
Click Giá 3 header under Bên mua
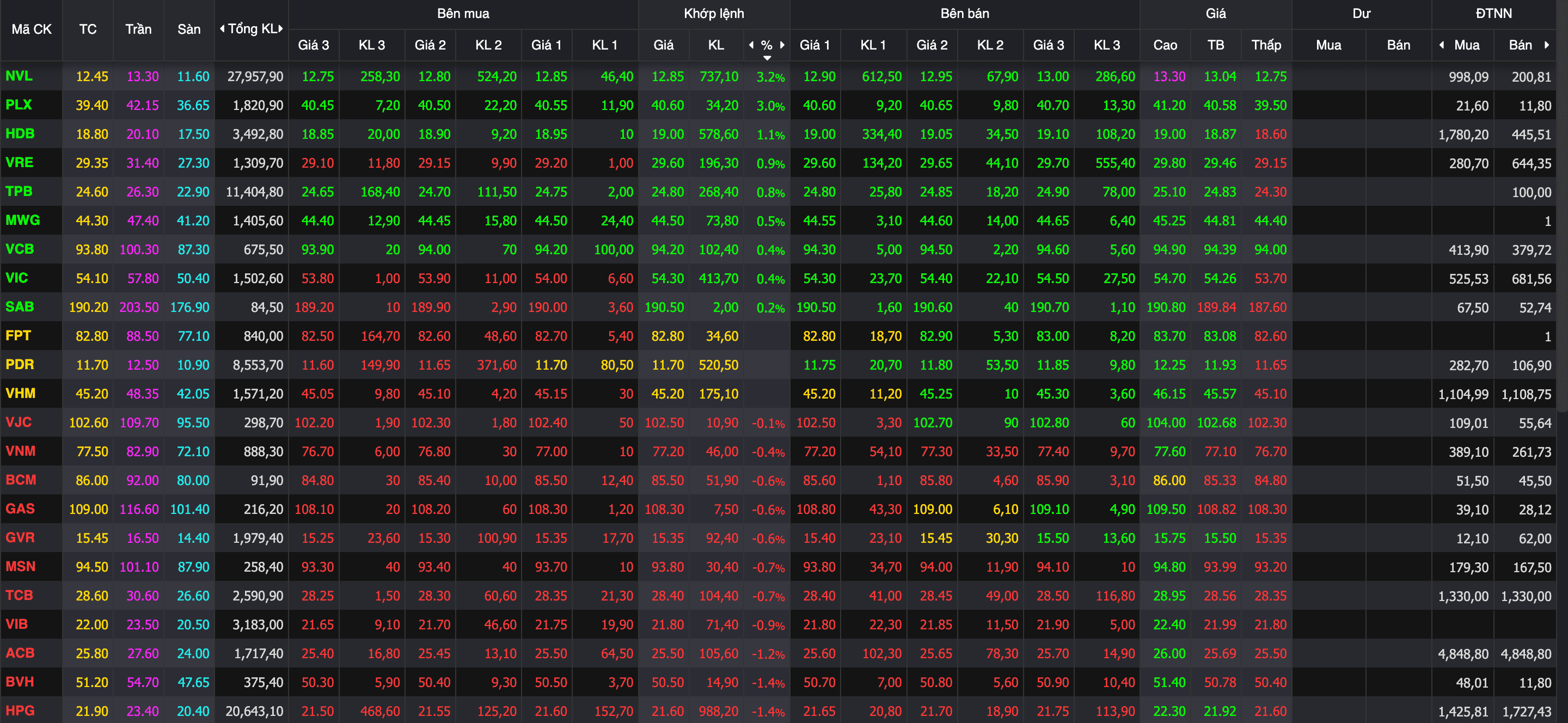(313, 45)
